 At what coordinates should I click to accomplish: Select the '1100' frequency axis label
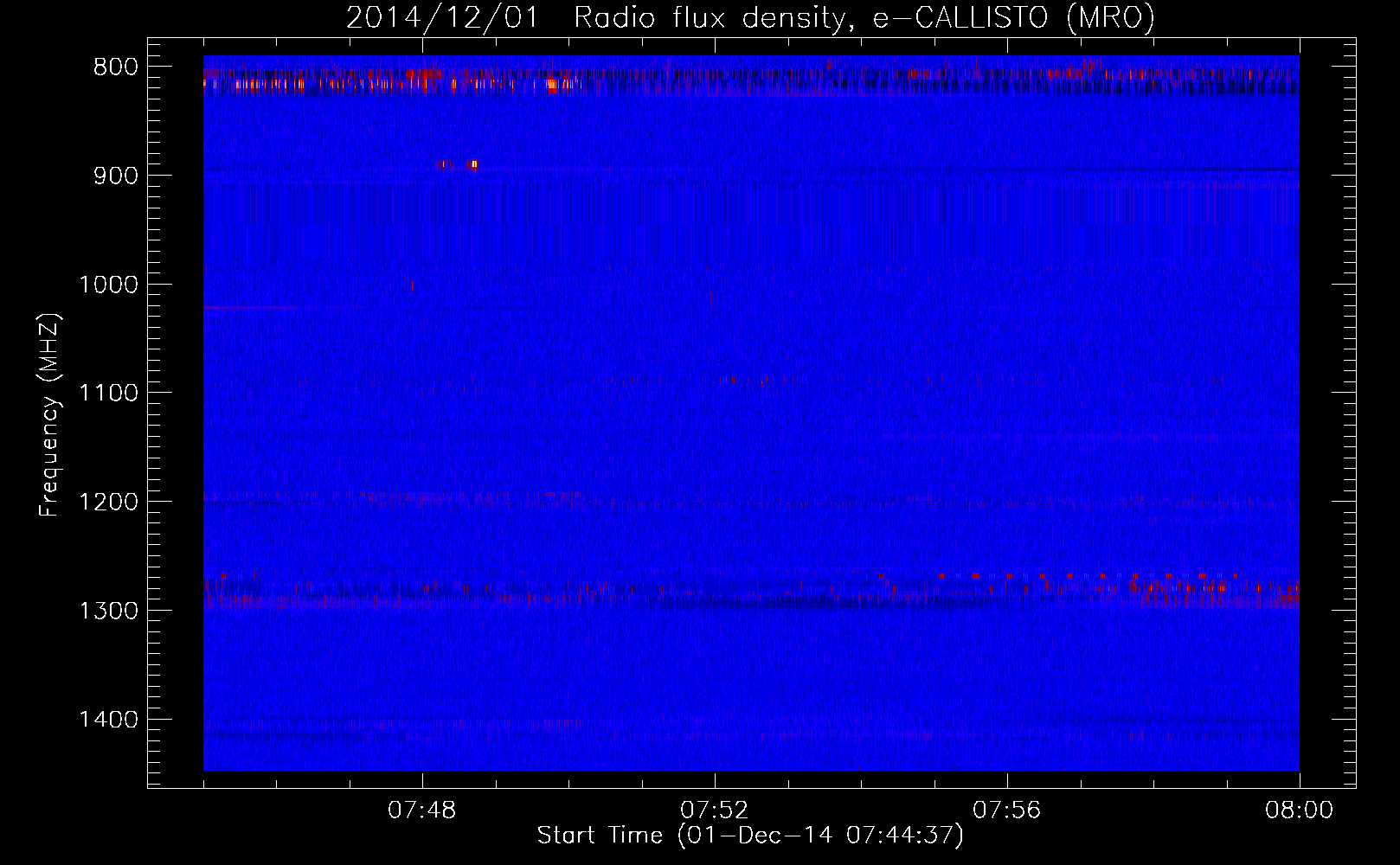tap(108, 394)
